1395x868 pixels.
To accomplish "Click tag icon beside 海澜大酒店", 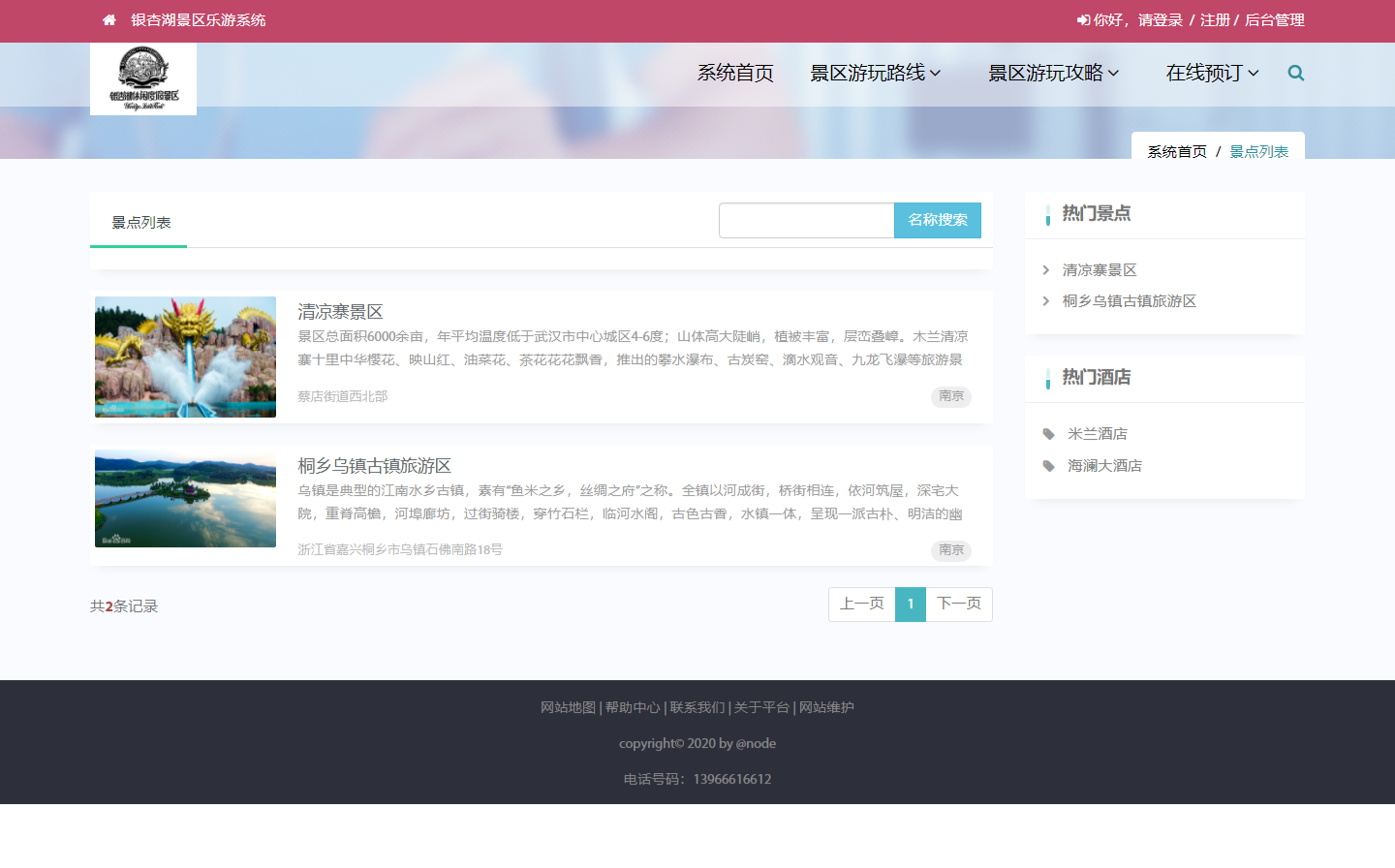I will (x=1048, y=467).
